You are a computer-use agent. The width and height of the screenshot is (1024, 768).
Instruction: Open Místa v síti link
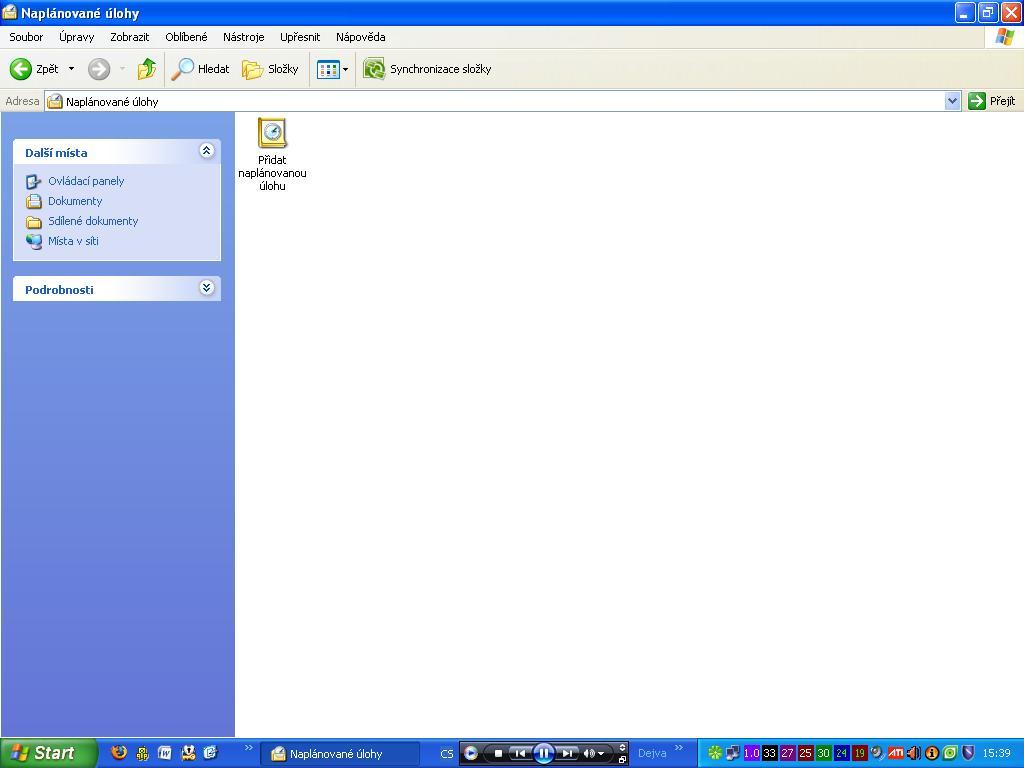pos(73,241)
